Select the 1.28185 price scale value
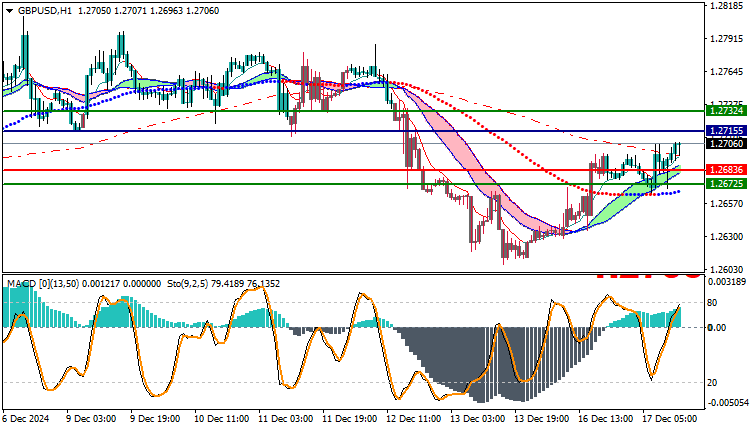Viewport: 750px width, 430px height. 727,6
